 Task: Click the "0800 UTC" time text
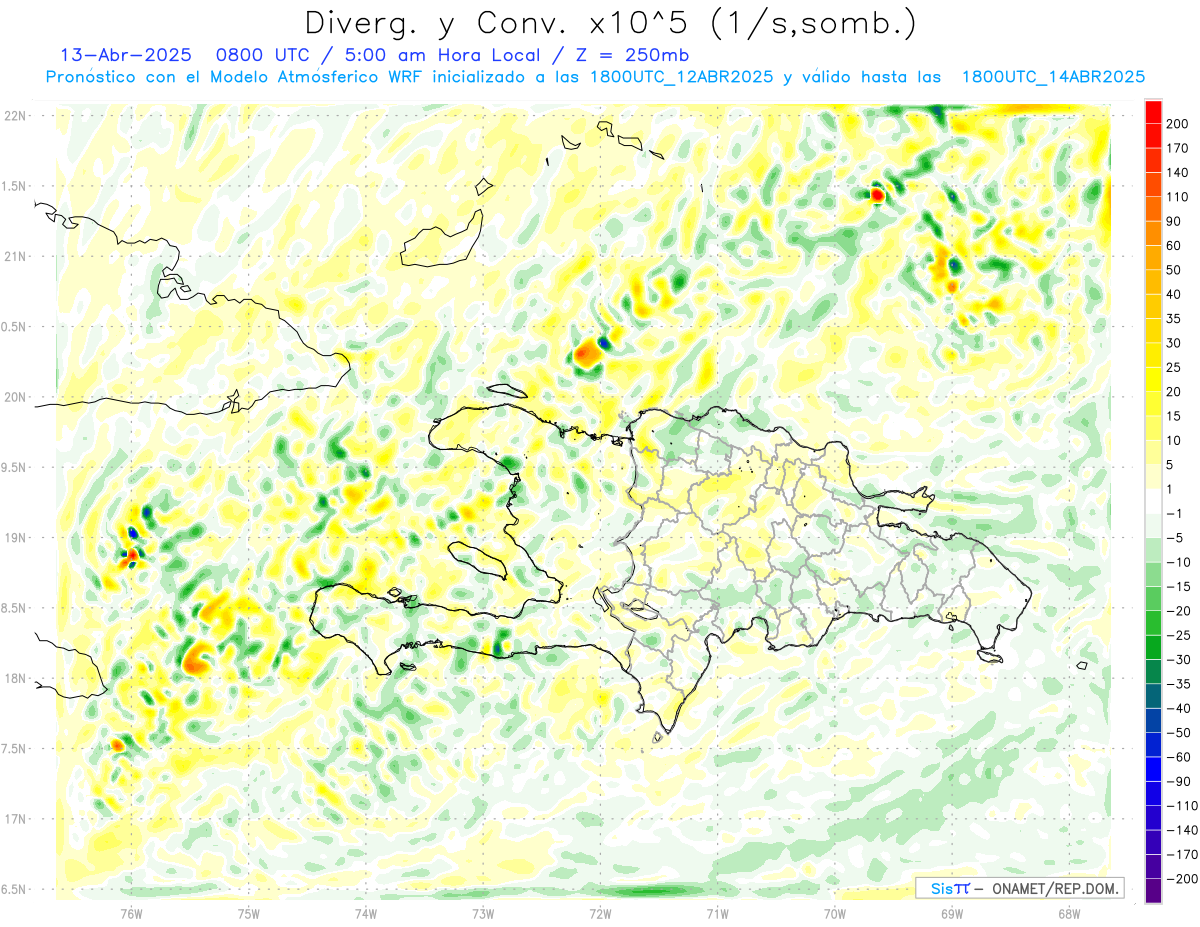(x=262, y=55)
